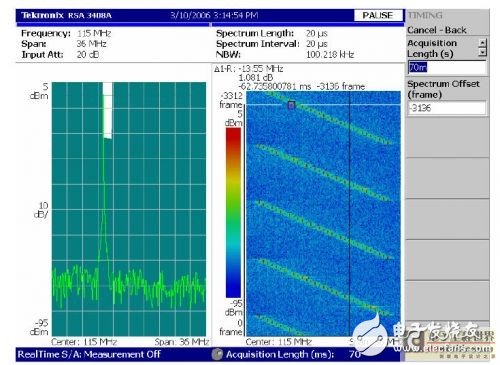Screen dimensions: 500x365
Task: Click the Spectrum Offset (frame) side menu item
Action: [x=443, y=89]
